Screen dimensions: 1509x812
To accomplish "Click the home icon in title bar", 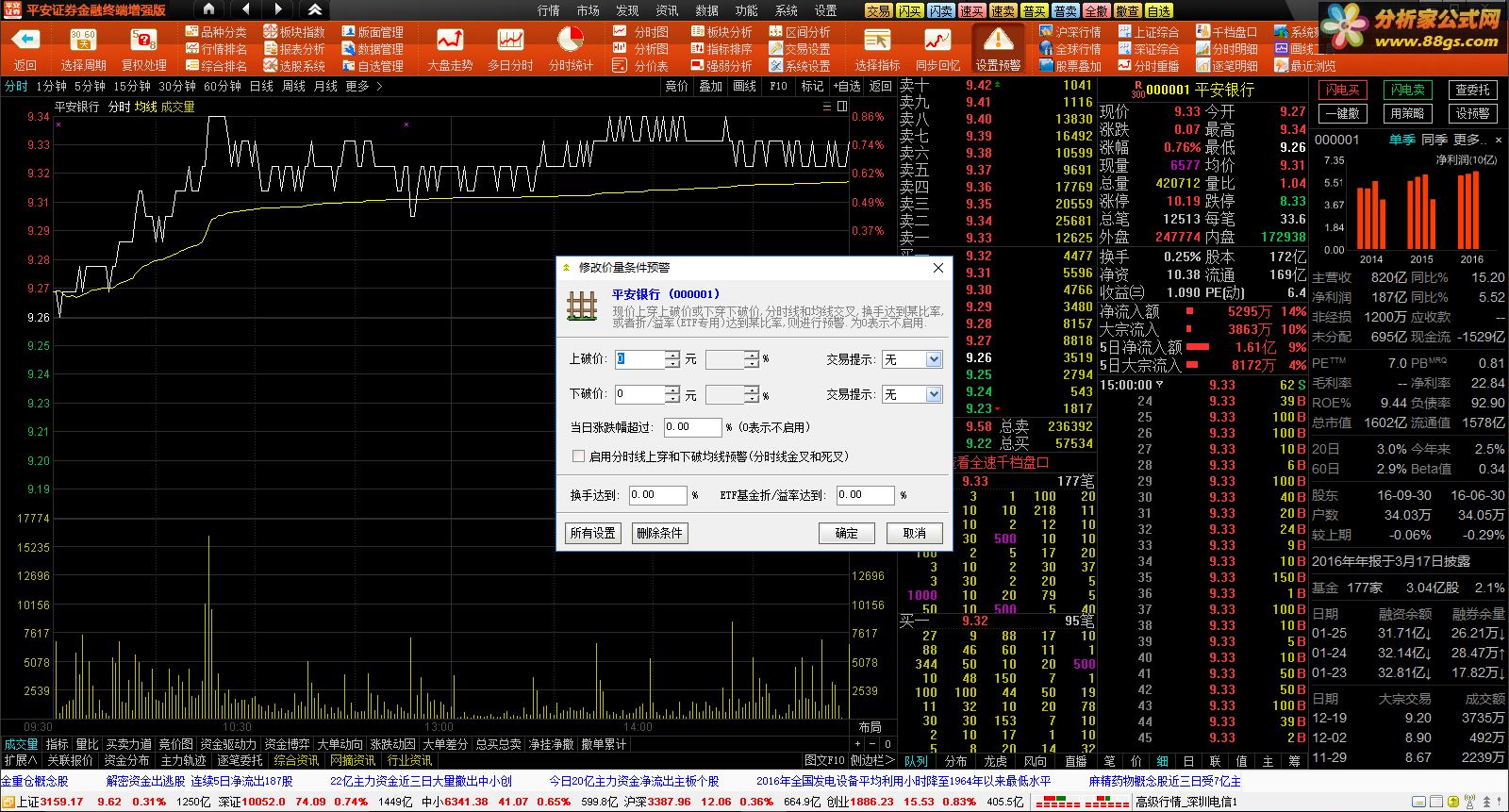I will [209, 9].
